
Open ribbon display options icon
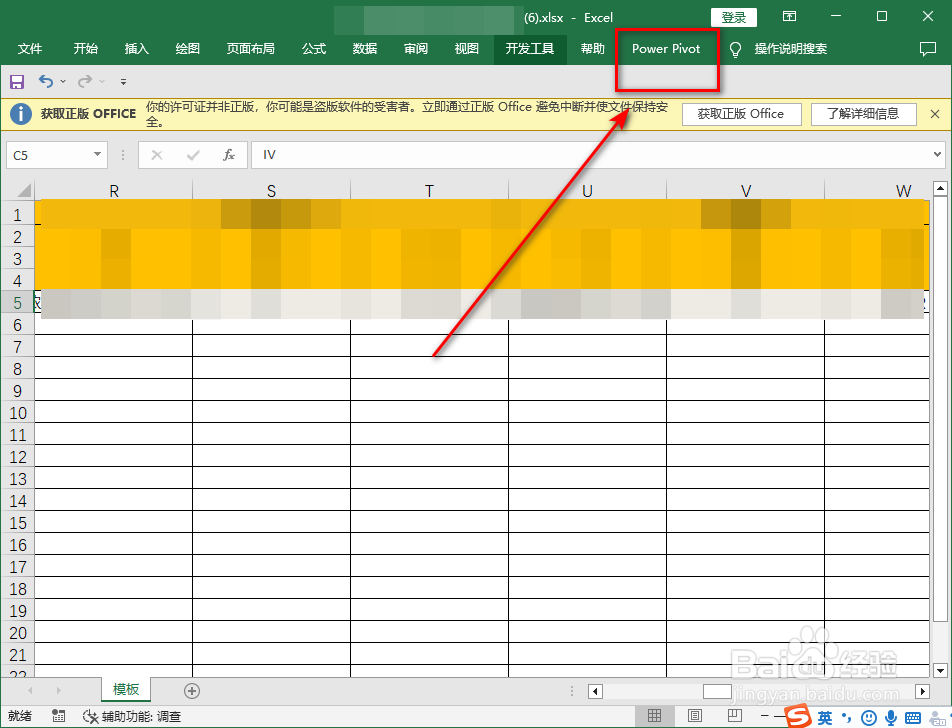[x=789, y=16]
